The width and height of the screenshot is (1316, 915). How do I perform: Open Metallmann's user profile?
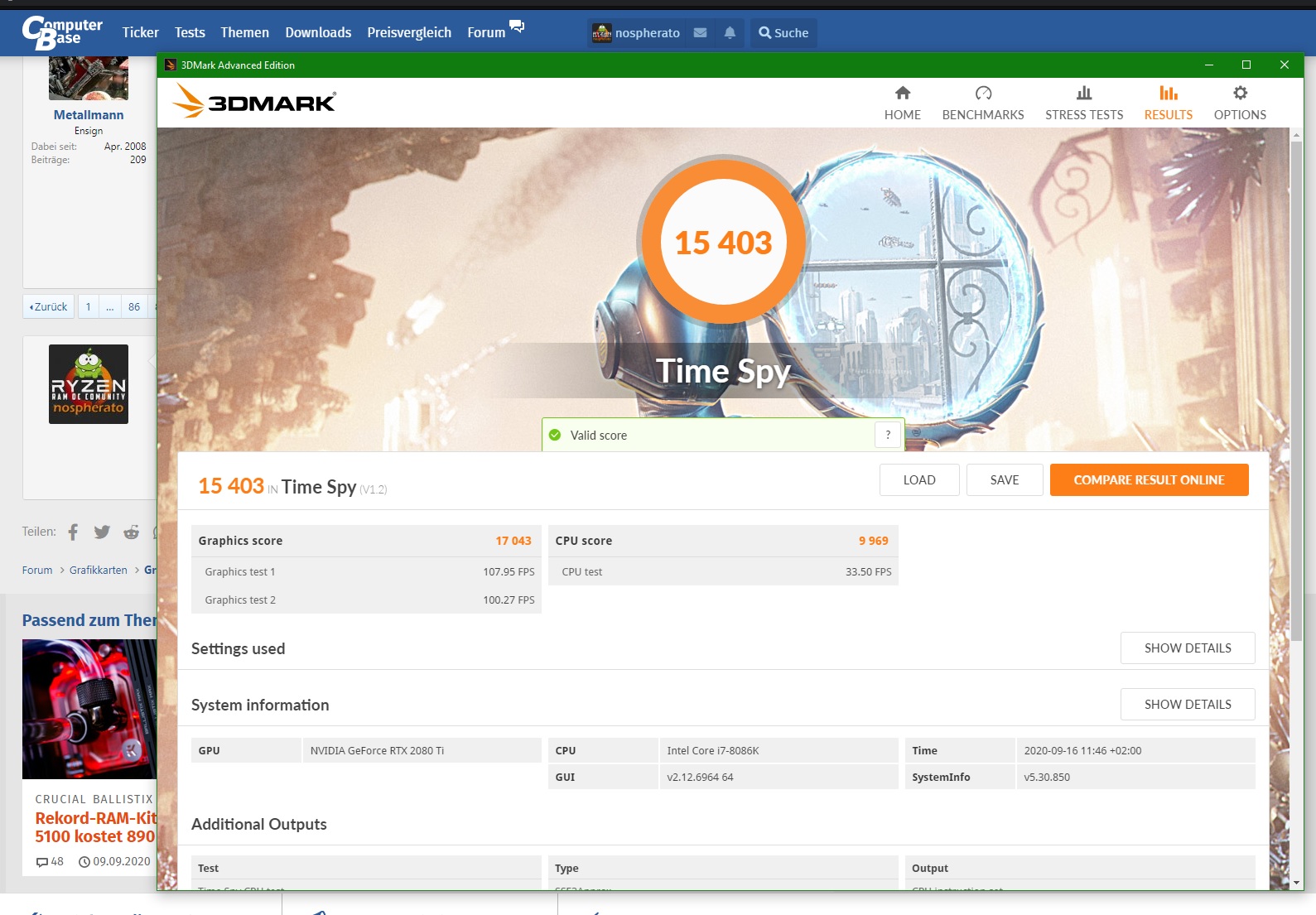[89, 114]
